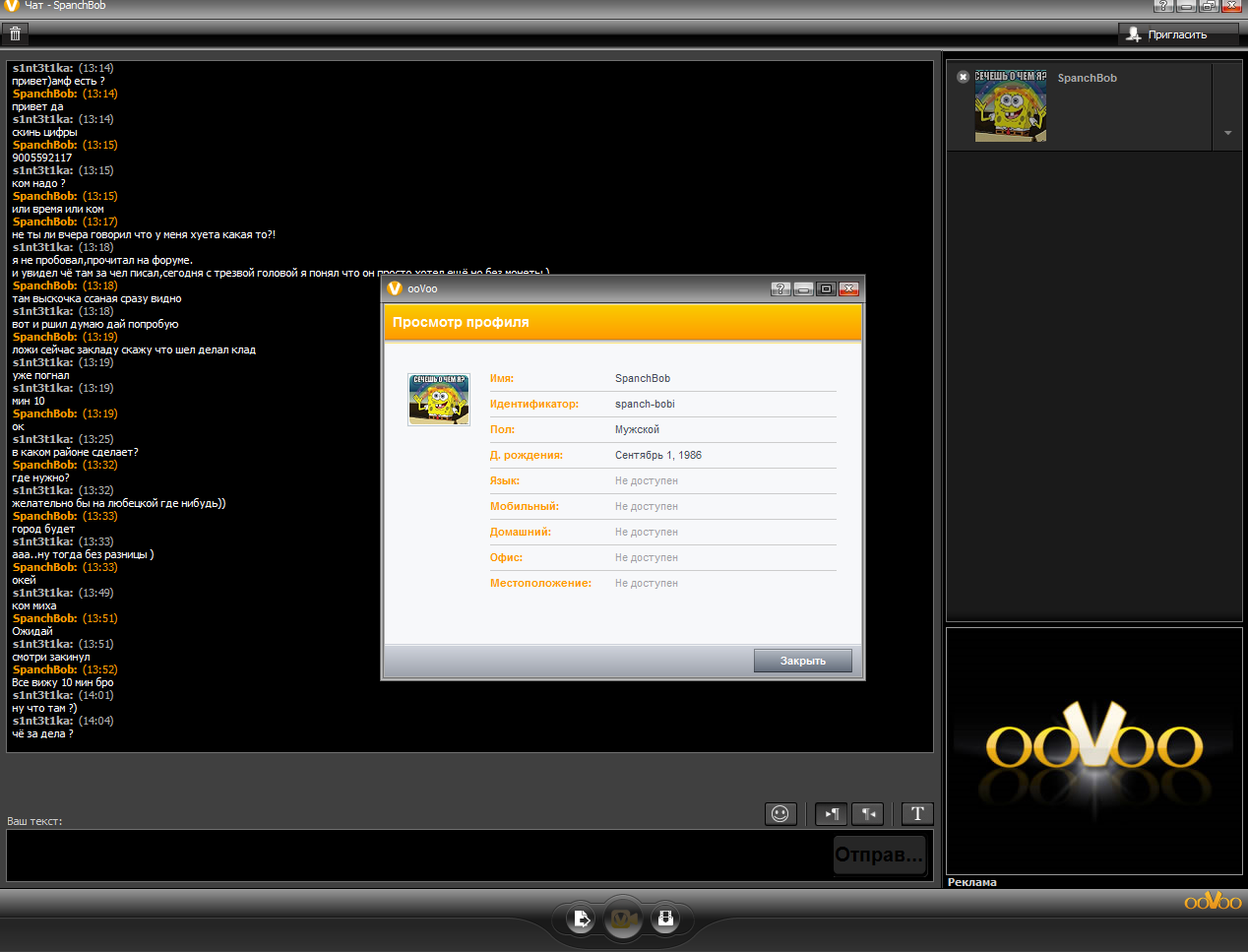Click the Просмотр профиля dialog header

pyautogui.click(x=623, y=322)
